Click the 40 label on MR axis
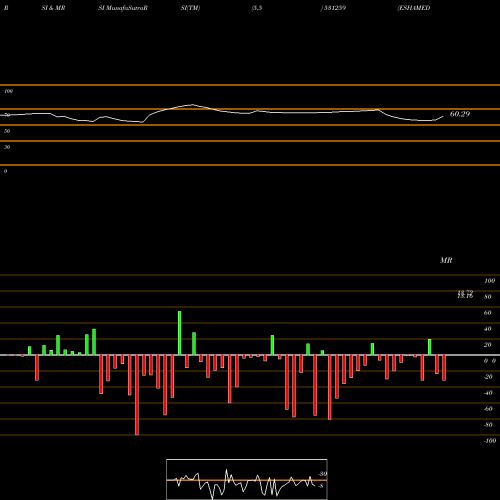The height and width of the screenshot is (500, 500). [487, 329]
